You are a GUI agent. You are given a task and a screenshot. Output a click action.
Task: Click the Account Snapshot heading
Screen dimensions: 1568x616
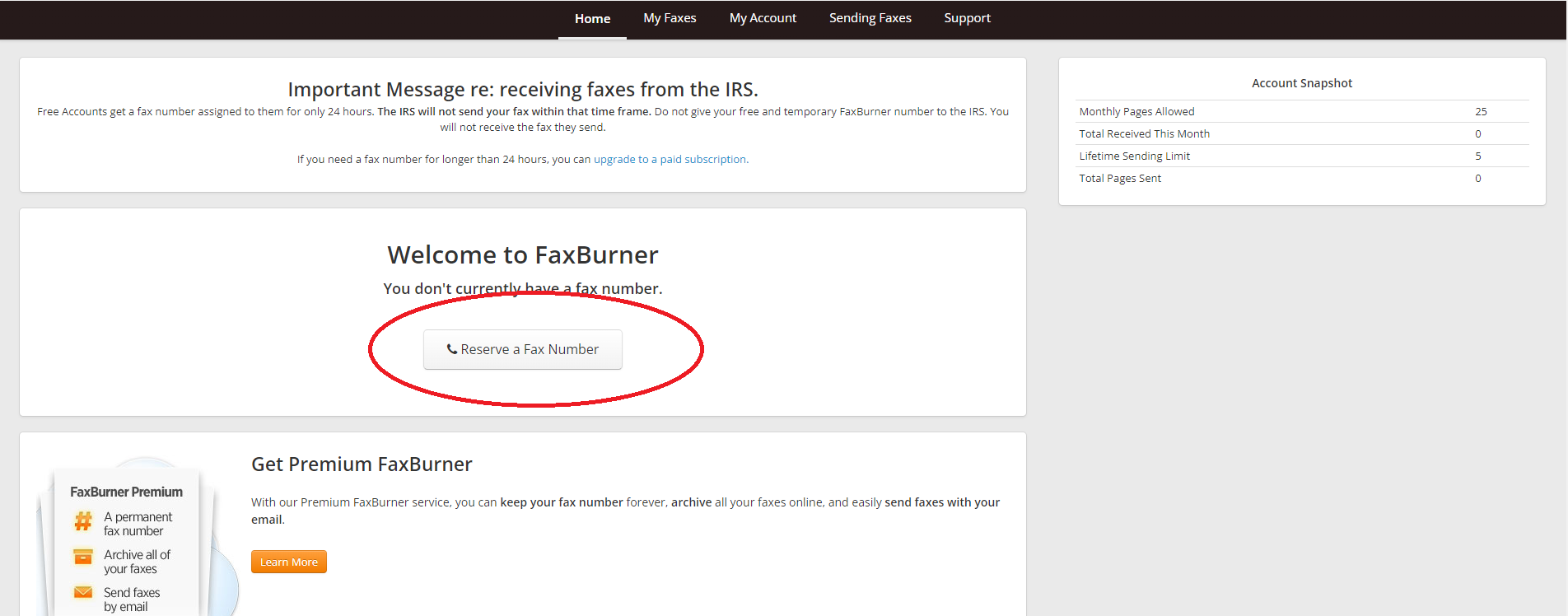[1302, 83]
